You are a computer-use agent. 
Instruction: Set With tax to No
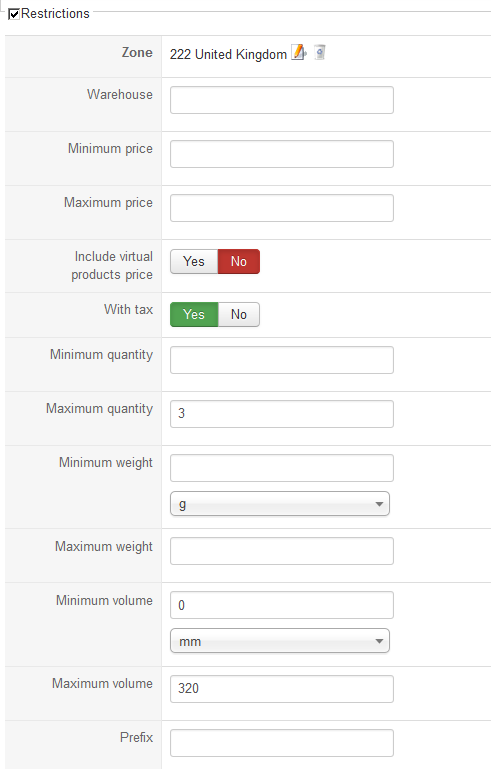pyautogui.click(x=239, y=314)
